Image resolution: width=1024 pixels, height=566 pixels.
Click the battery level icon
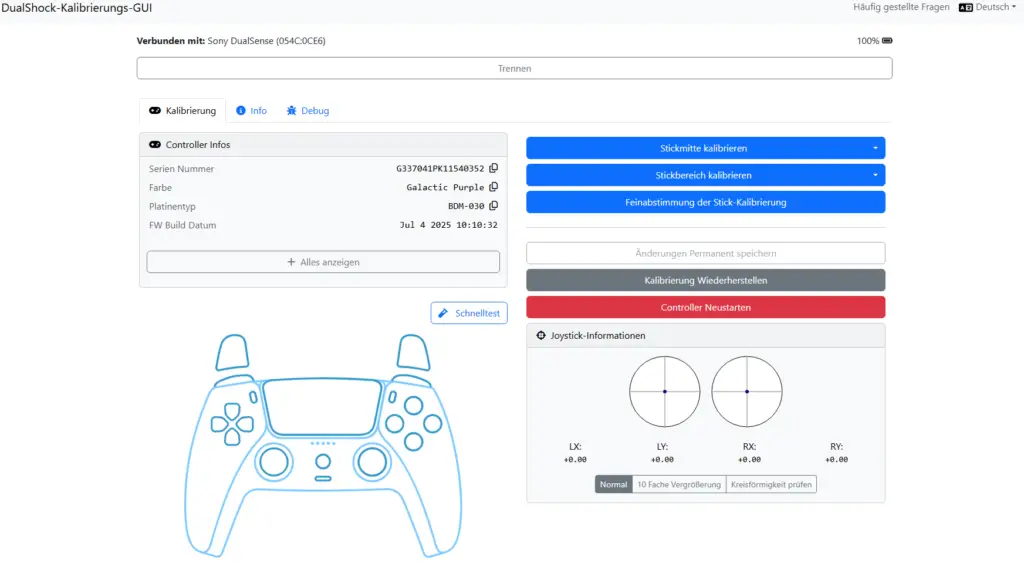pyautogui.click(x=887, y=41)
